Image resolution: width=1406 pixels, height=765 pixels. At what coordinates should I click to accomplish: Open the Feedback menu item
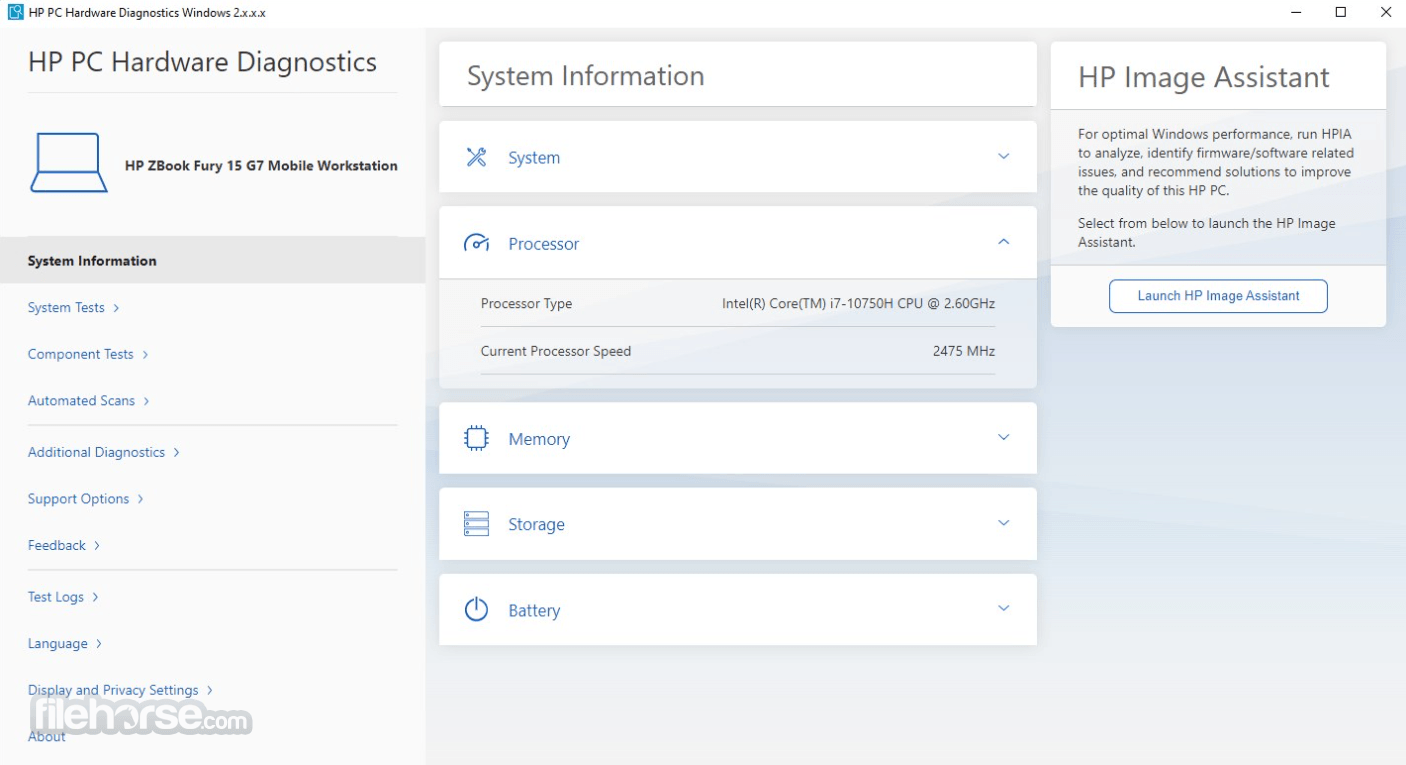click(x=57, y=545)
